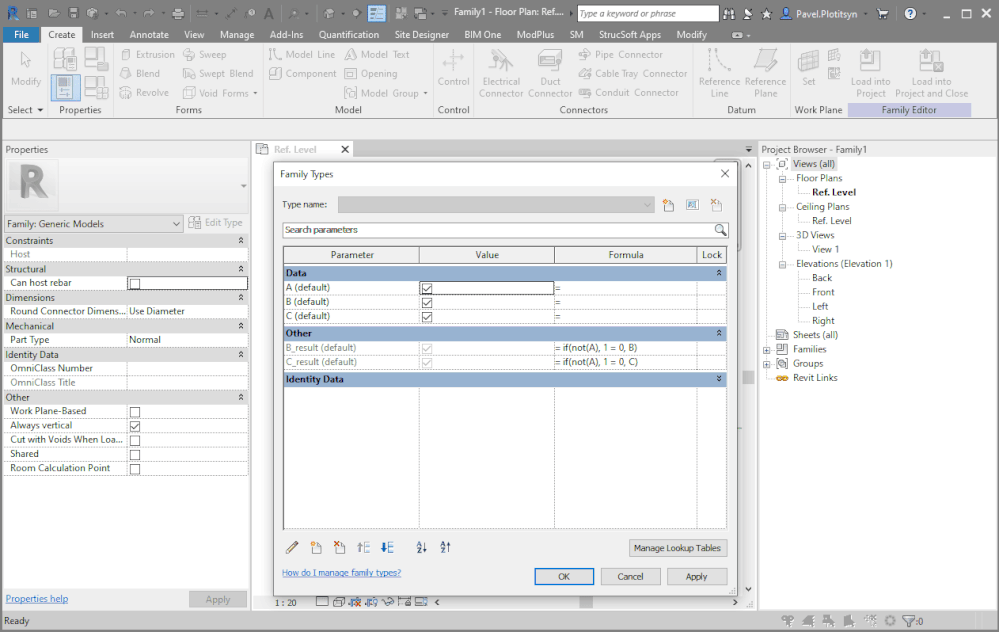This screenshot has height=632, width=999.
Task: Uncheck the C (default) parameter checkbox
Action: [x=427, y=317]
